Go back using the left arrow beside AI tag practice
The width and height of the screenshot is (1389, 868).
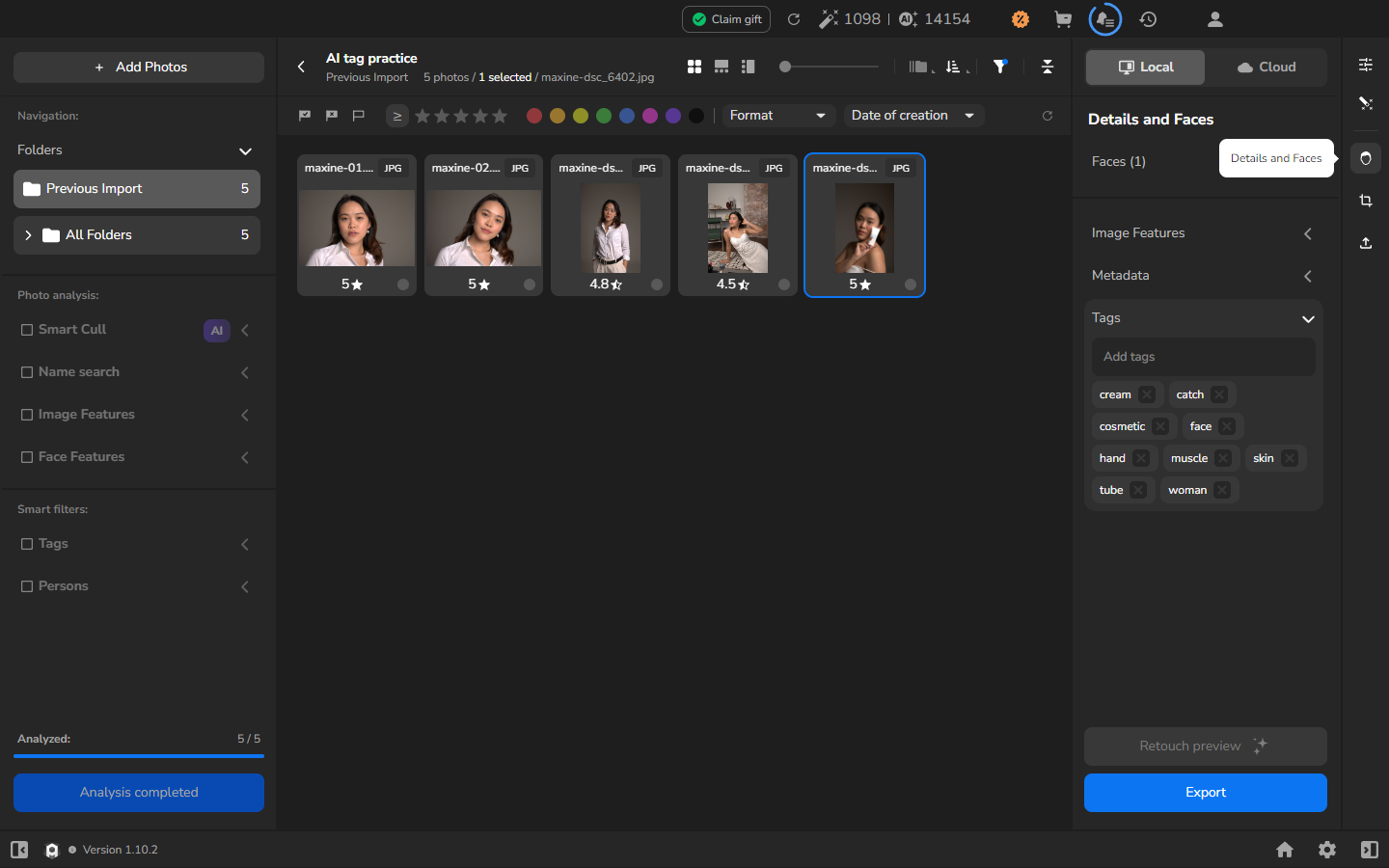tap(301, 67)
